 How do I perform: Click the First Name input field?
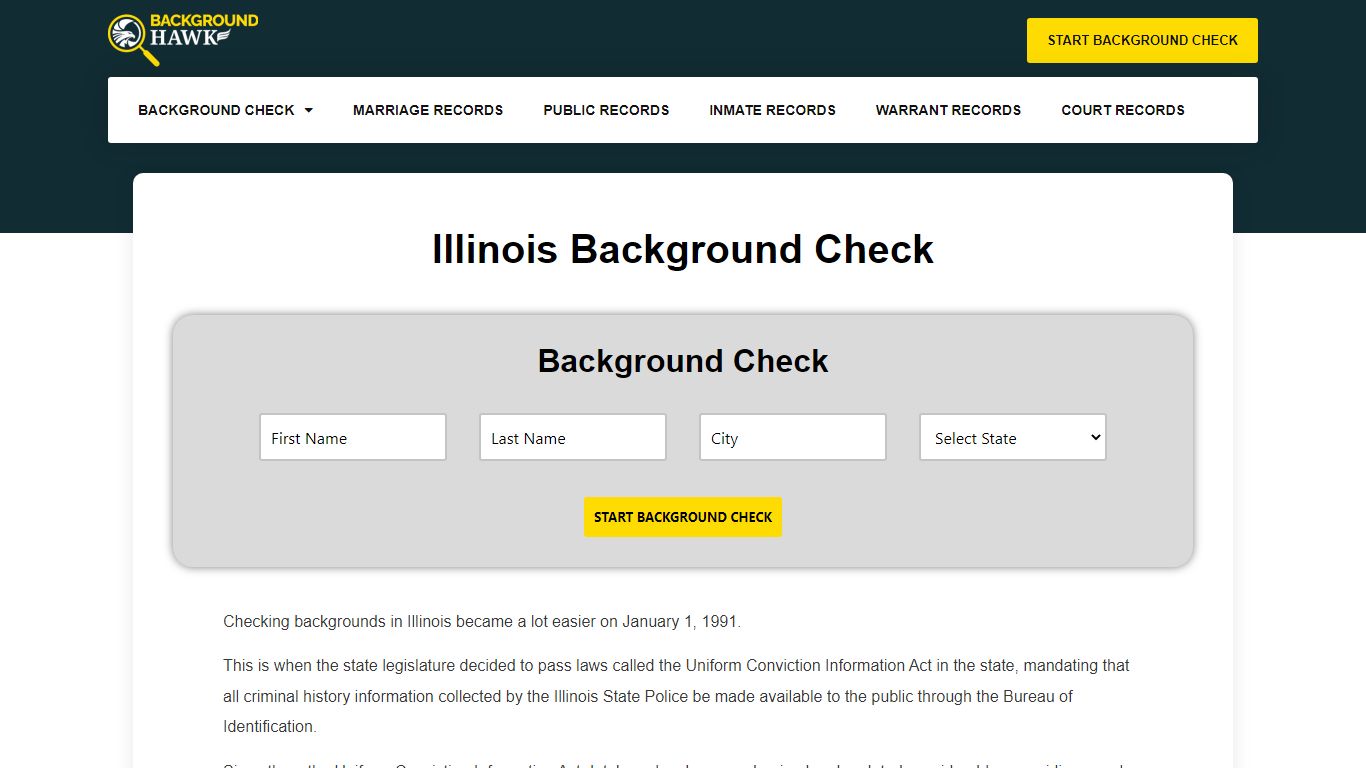352,437
